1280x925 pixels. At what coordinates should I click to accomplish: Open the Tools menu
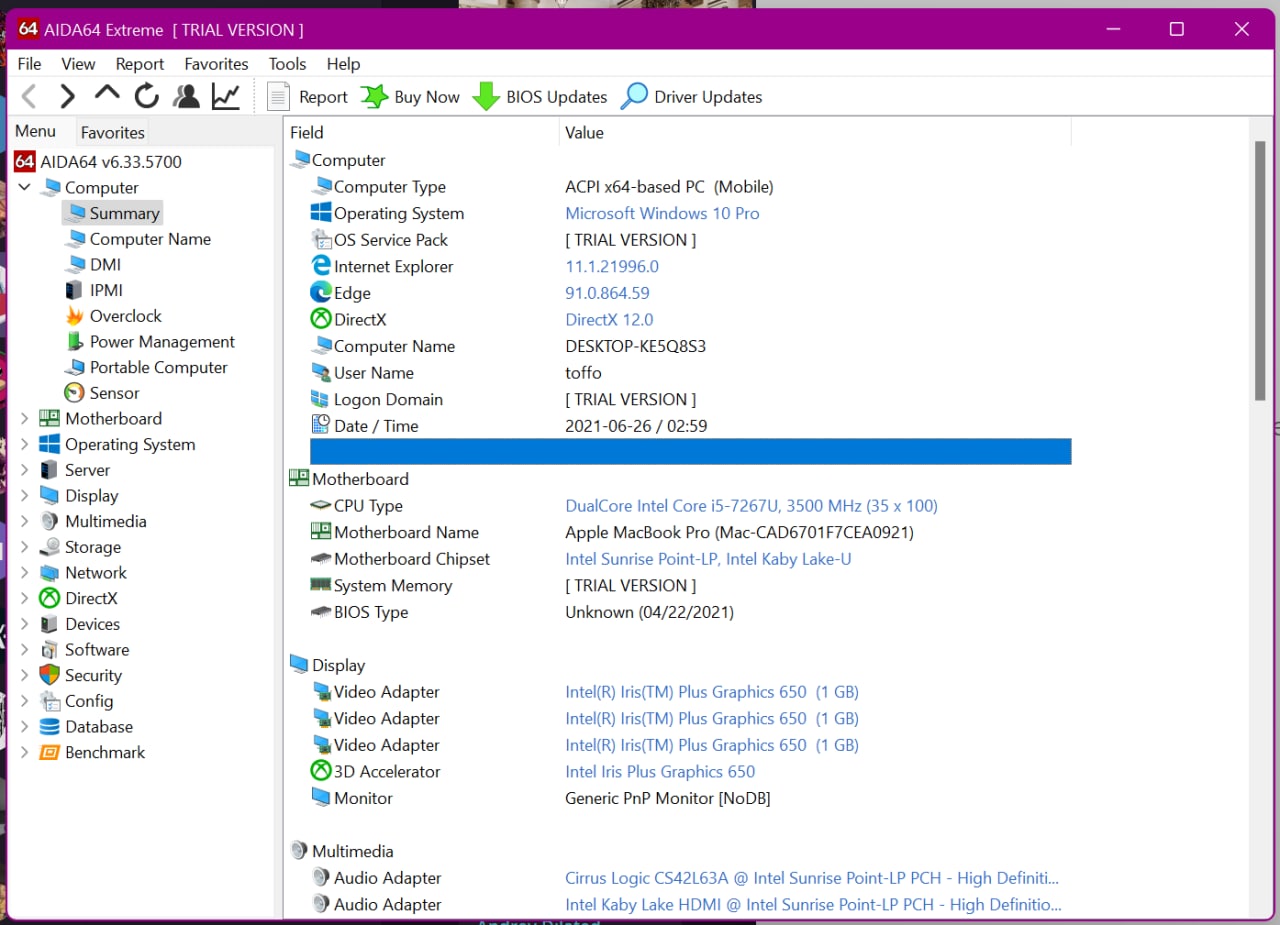click(x=287, y=64)
